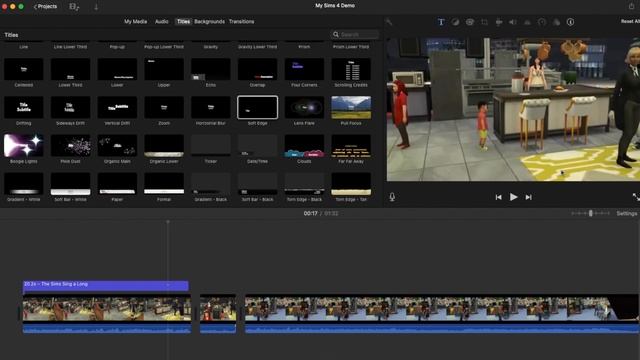Select the Lower Third title thumbnail

70,69
